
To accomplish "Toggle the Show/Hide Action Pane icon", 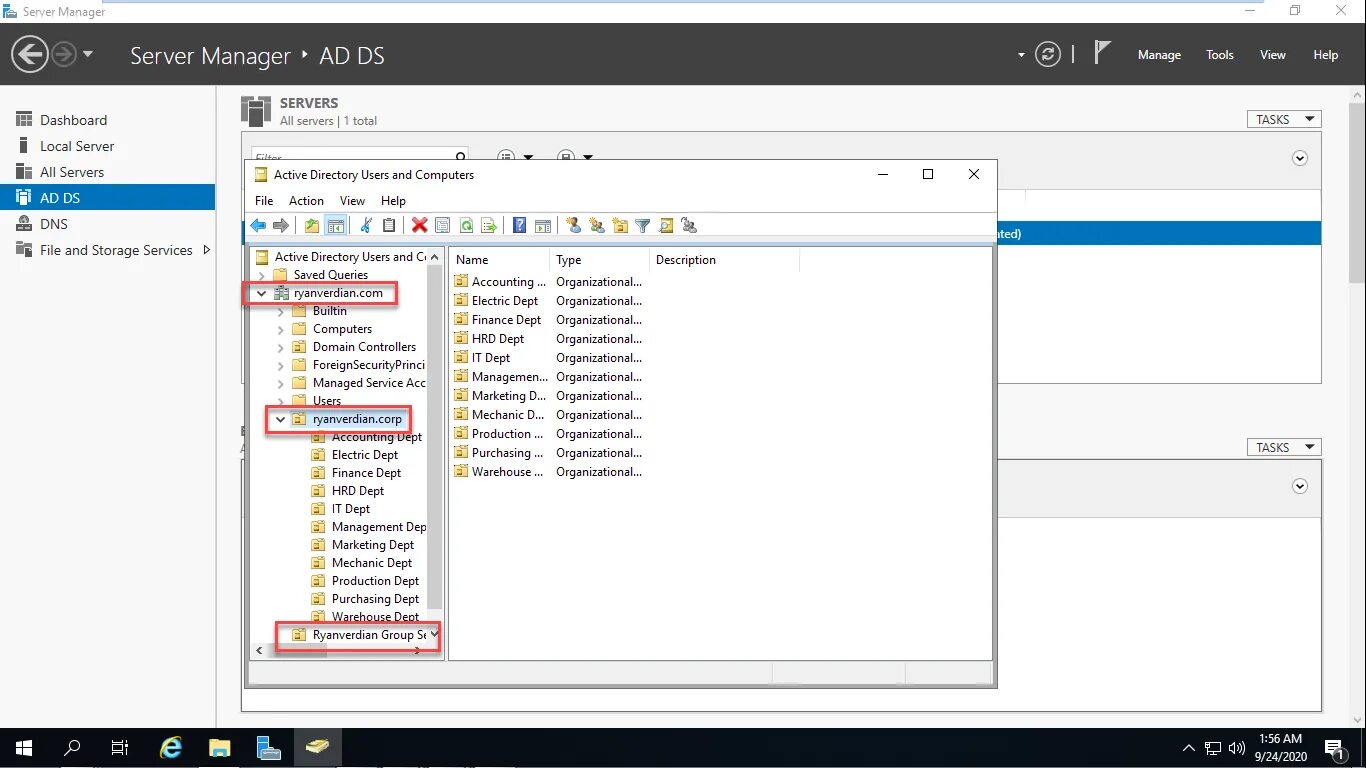I will (543, 226).
